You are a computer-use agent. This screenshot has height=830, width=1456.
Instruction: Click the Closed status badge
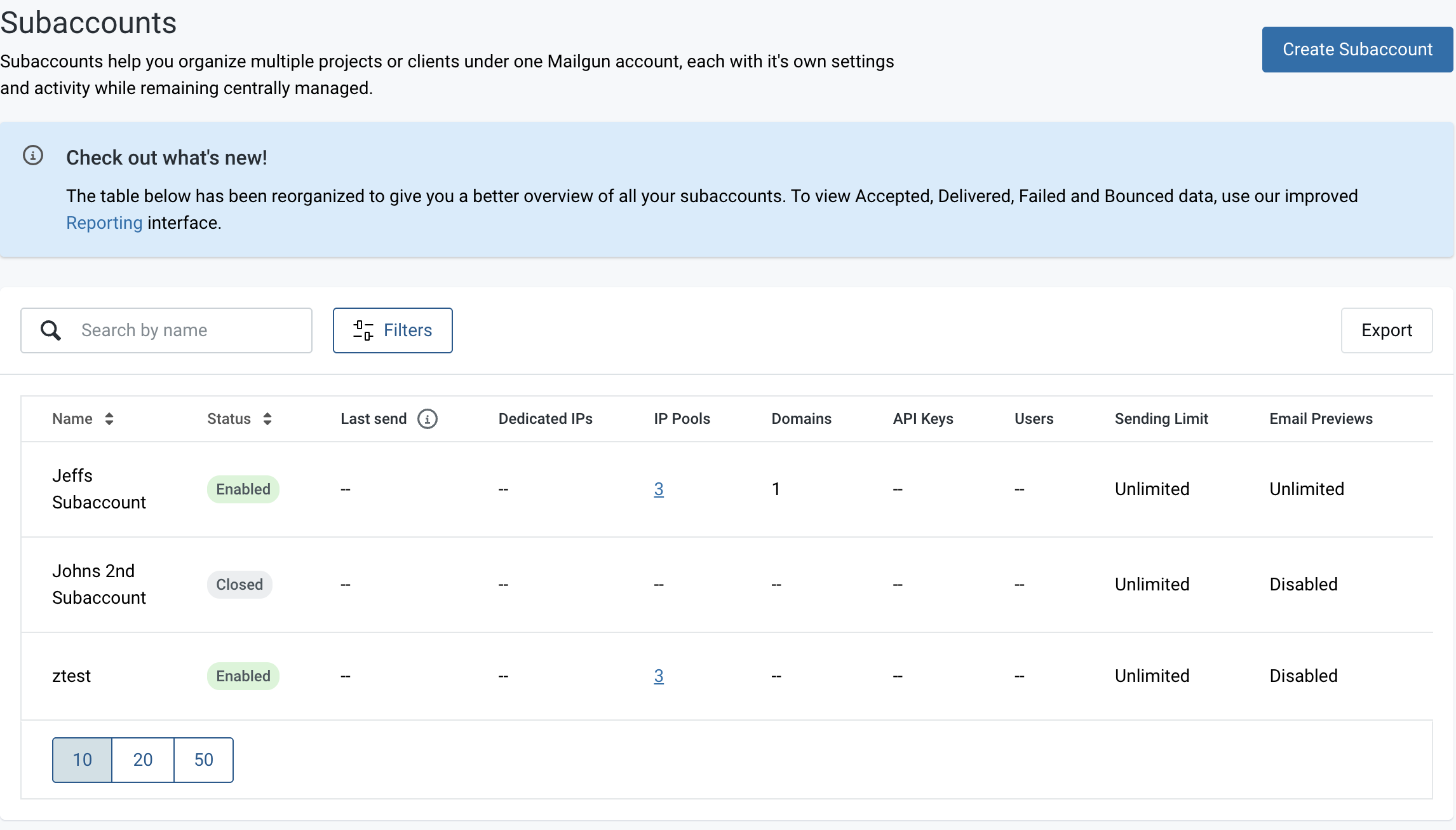coord(239,585)
